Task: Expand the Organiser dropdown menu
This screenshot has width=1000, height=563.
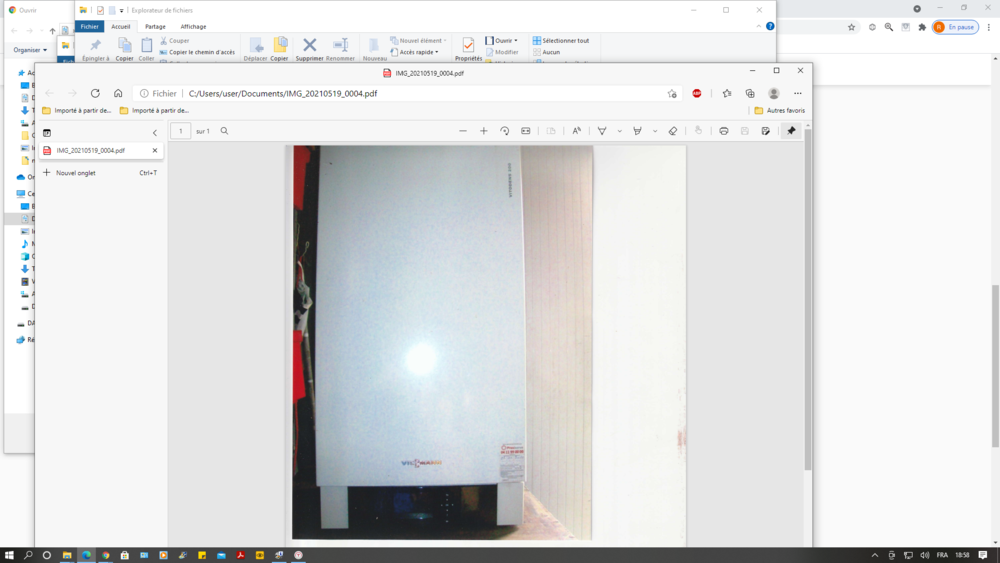Action: pyautogui.click(x=30, y=50)
